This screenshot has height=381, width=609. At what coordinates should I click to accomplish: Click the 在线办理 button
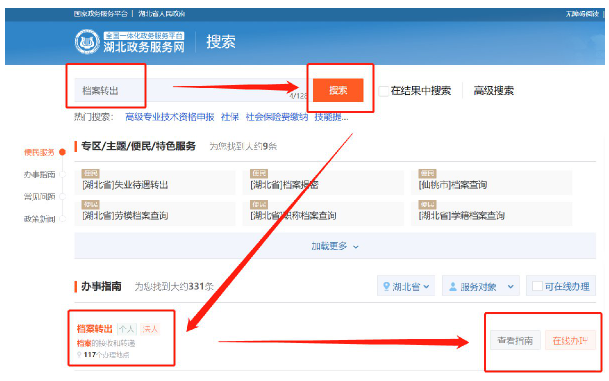(x=570, y=341)
